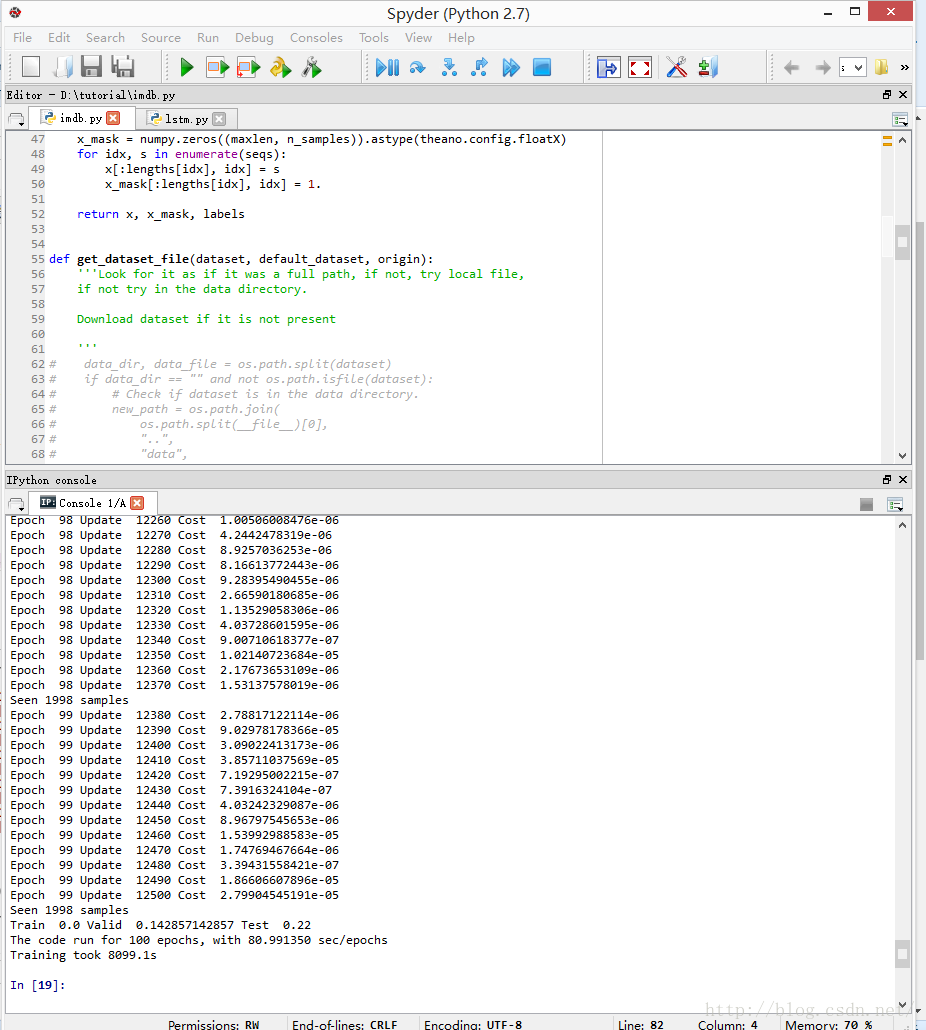Click line 55 get_dataset_file definition

pos(240,259)
